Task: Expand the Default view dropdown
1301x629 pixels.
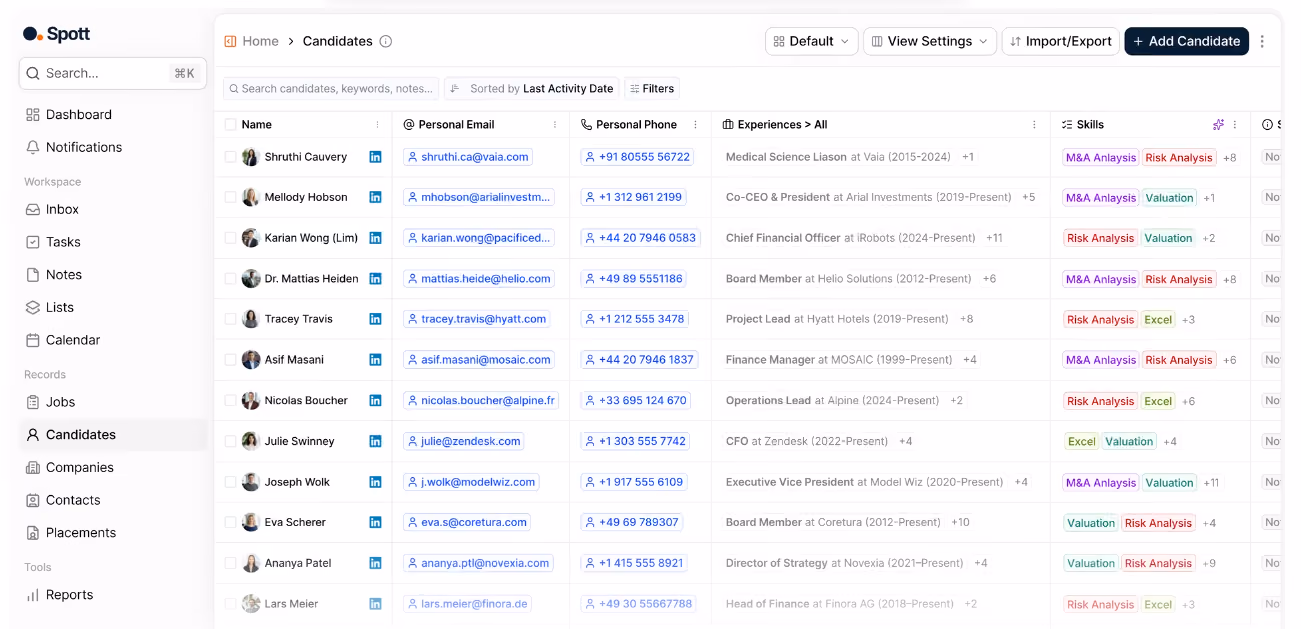Action: [811, 41]
